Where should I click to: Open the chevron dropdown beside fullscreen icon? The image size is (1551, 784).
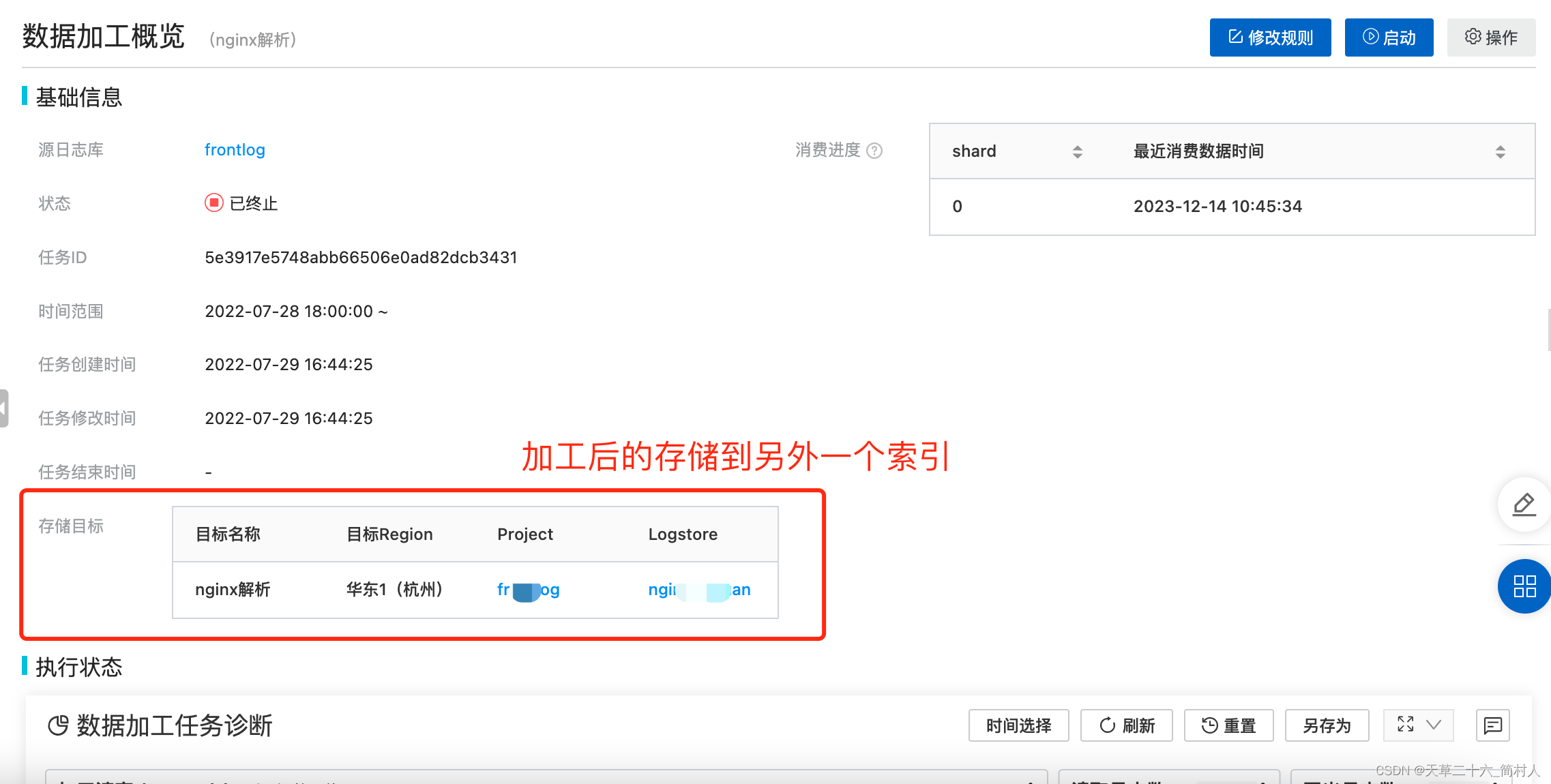[1434, 724]
